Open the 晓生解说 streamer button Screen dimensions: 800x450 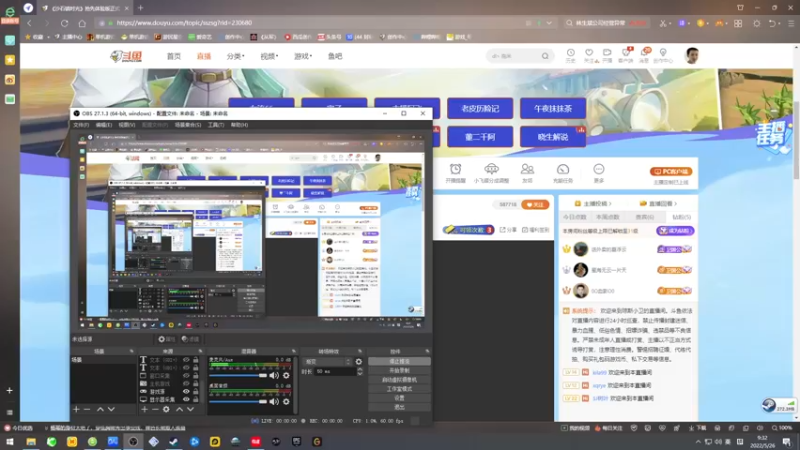553,137
